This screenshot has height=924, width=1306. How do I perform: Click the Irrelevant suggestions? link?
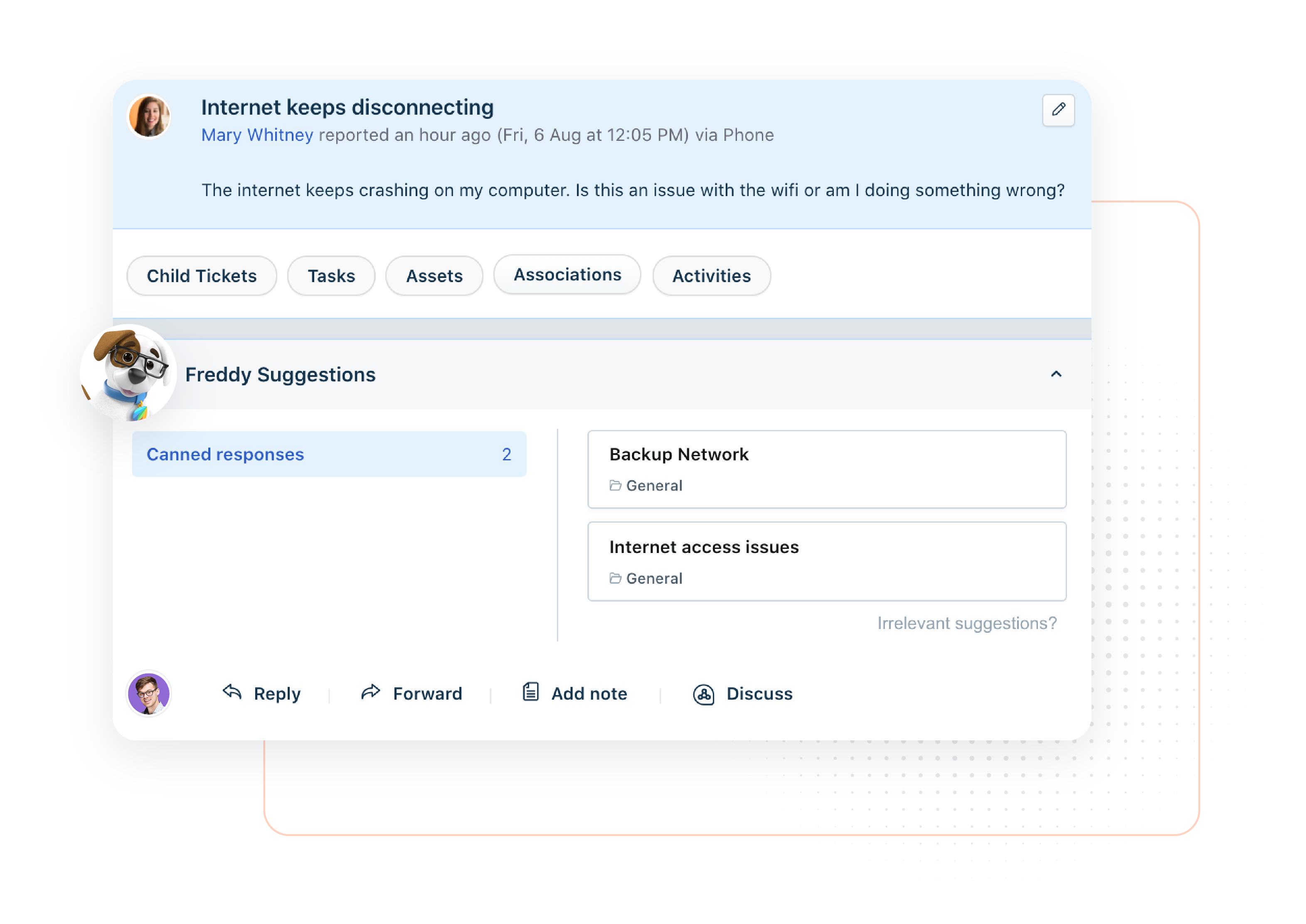click(966, 623)
